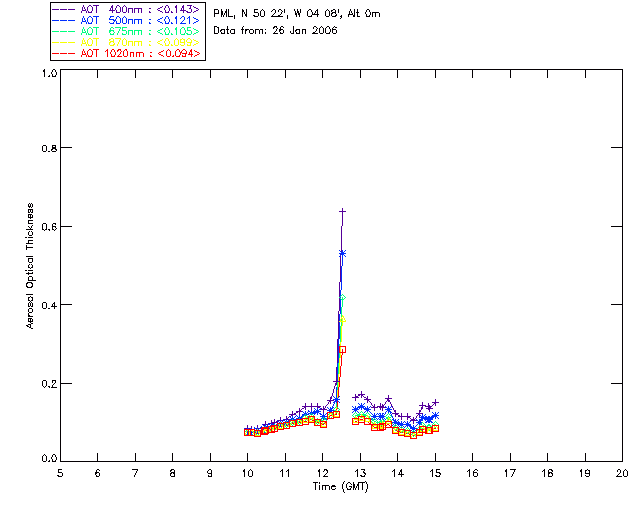Click the AOT 400nm legend entry
This screenshot has width=640, height=512.
tap(126, 9)
